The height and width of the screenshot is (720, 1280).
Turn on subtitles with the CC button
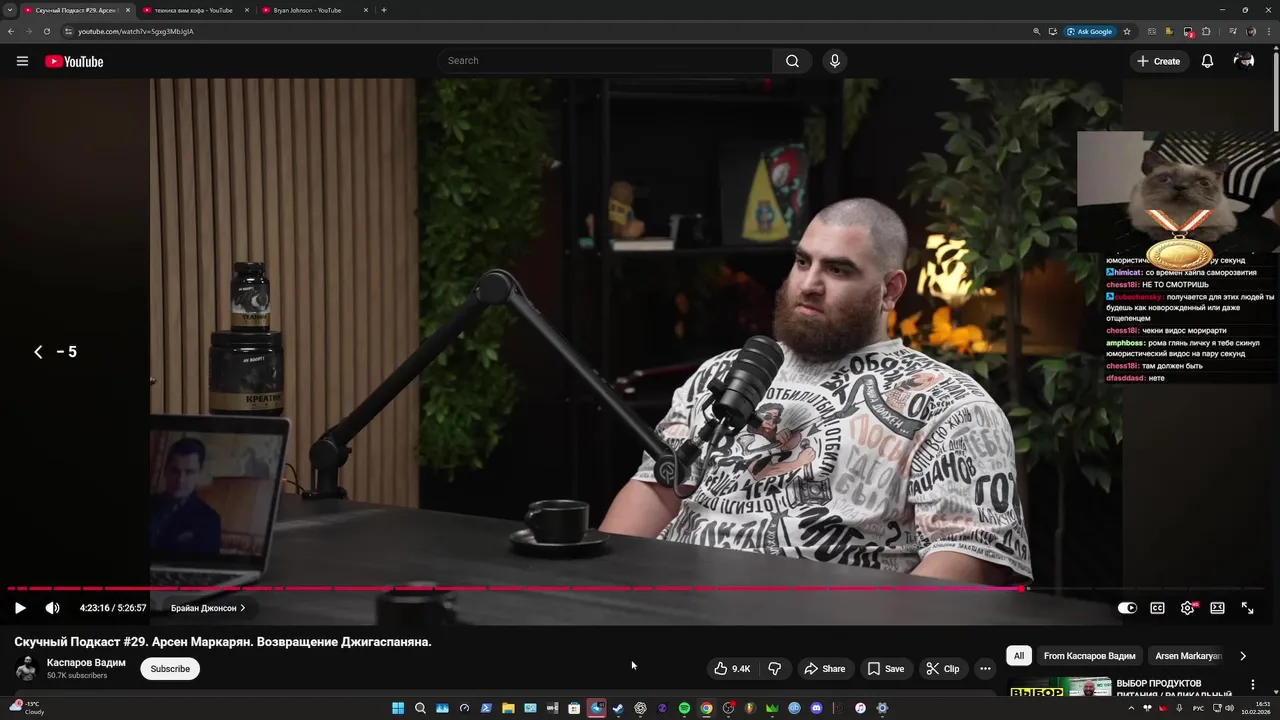pos(1157,608)
